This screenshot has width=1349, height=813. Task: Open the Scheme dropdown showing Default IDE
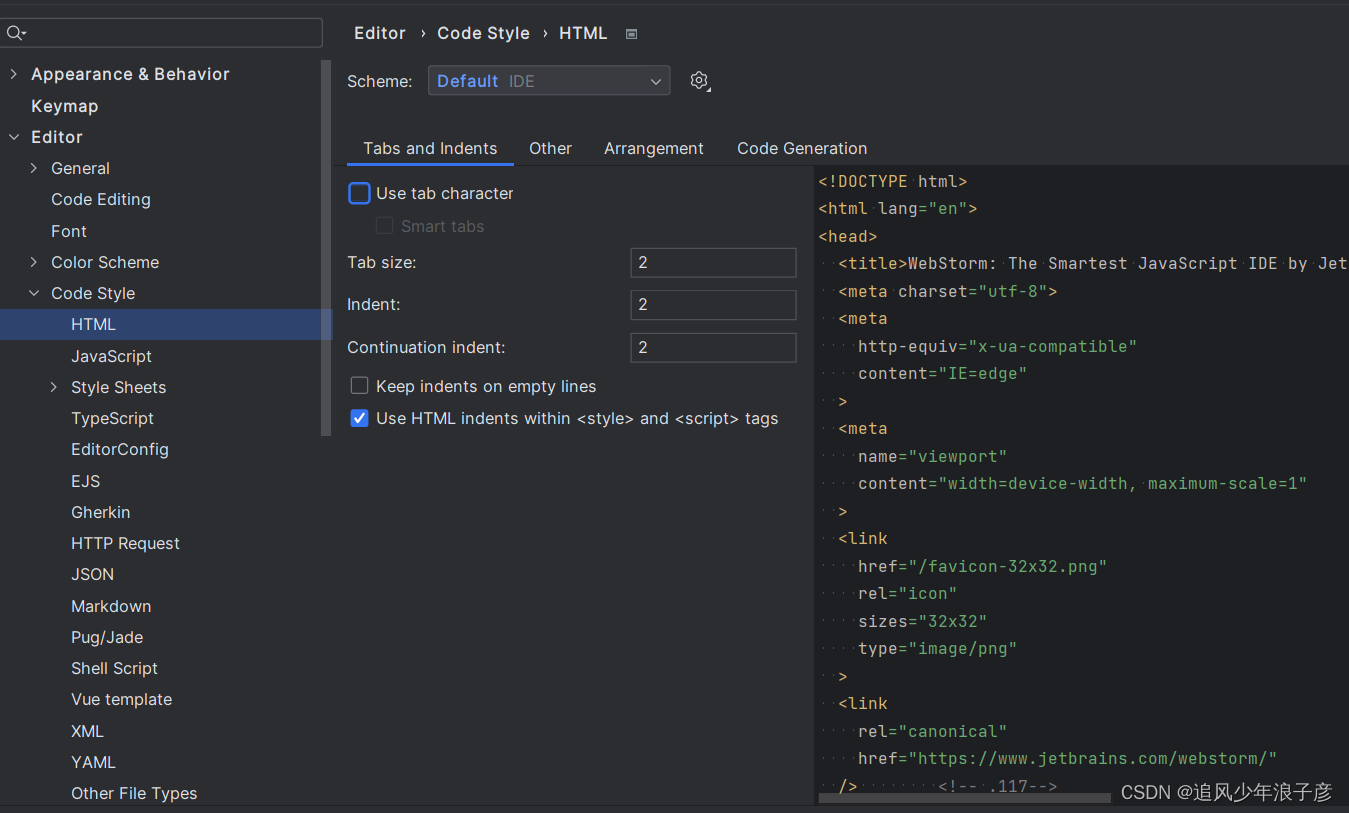(x=548, y=81)
